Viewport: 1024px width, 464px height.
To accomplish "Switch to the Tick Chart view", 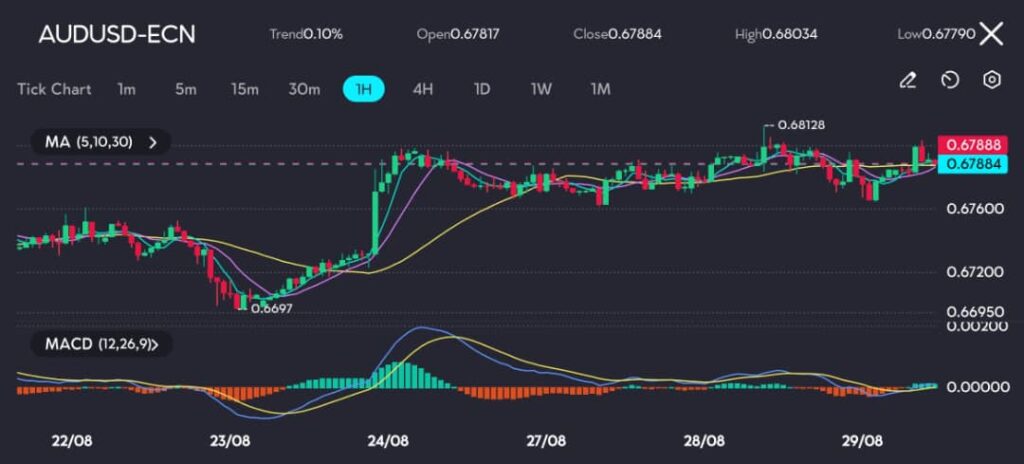I will coord(54,89).
